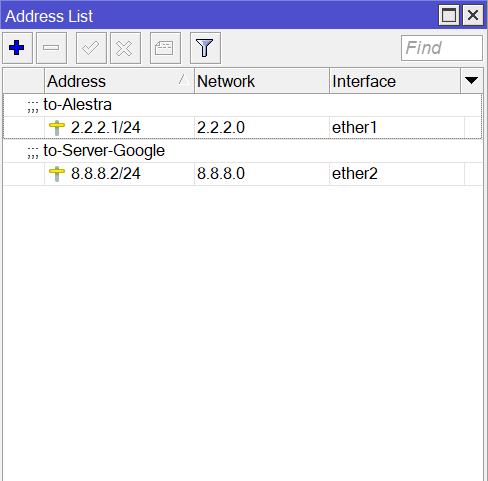The height and width of the screenshot is (481, 488).
Task: Sort by the Interface column header
Action: 395,81
